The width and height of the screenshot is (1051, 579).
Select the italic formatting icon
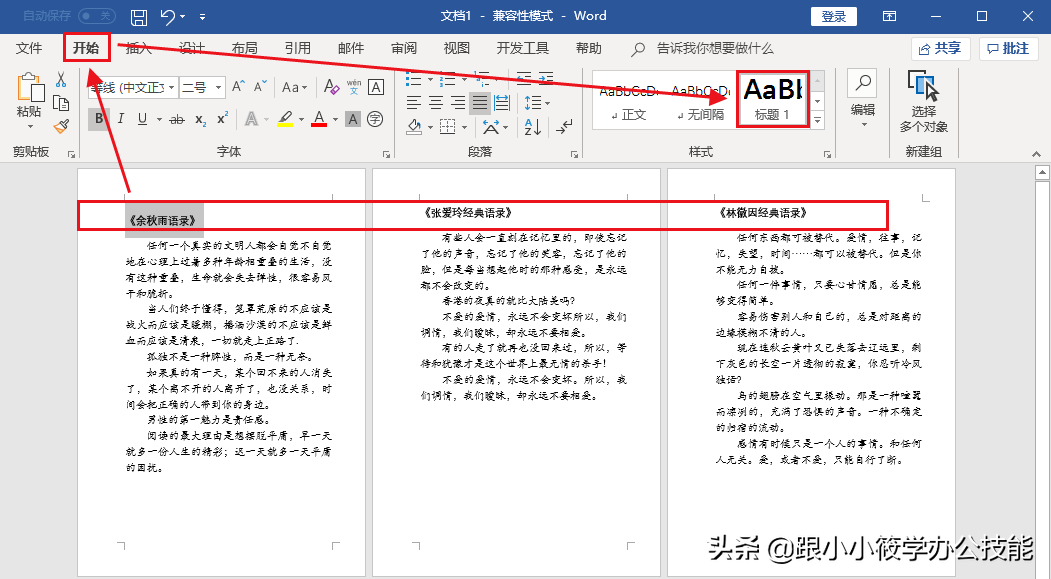[121, 119]
